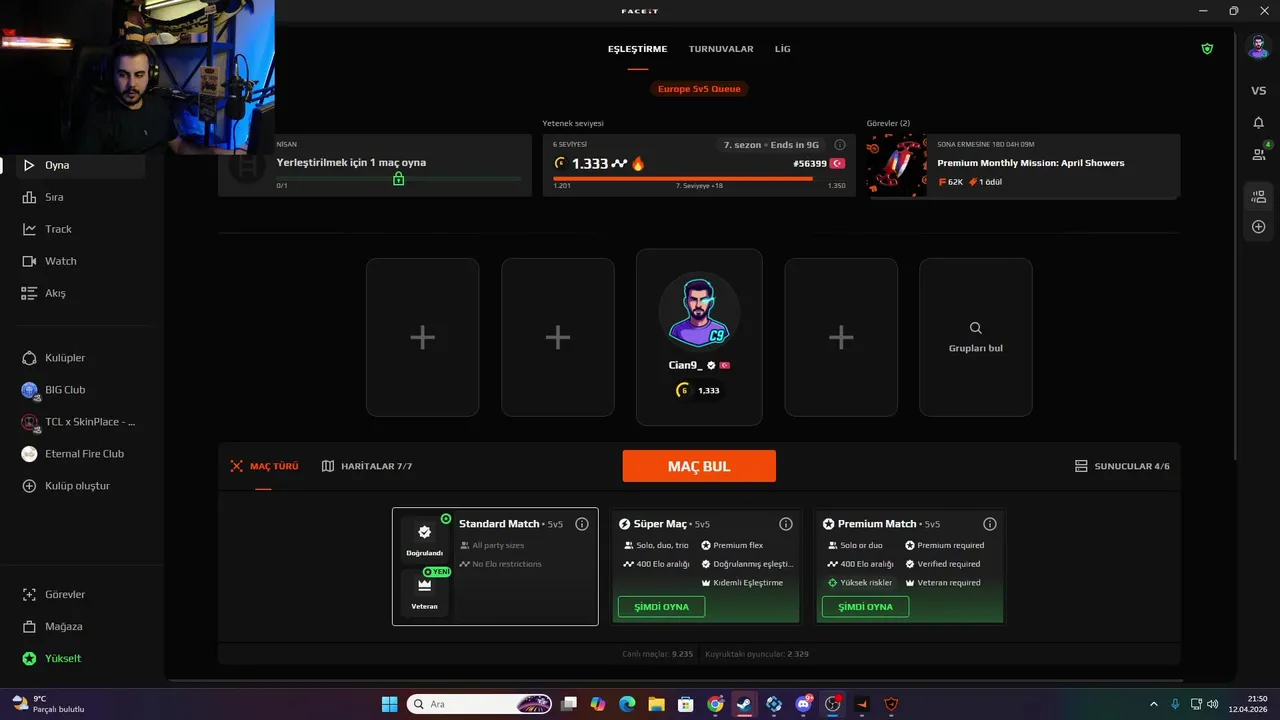Click the taskbar Ara search field
The height and width of the screenshot is (720, 1280).
coord(479,704)
